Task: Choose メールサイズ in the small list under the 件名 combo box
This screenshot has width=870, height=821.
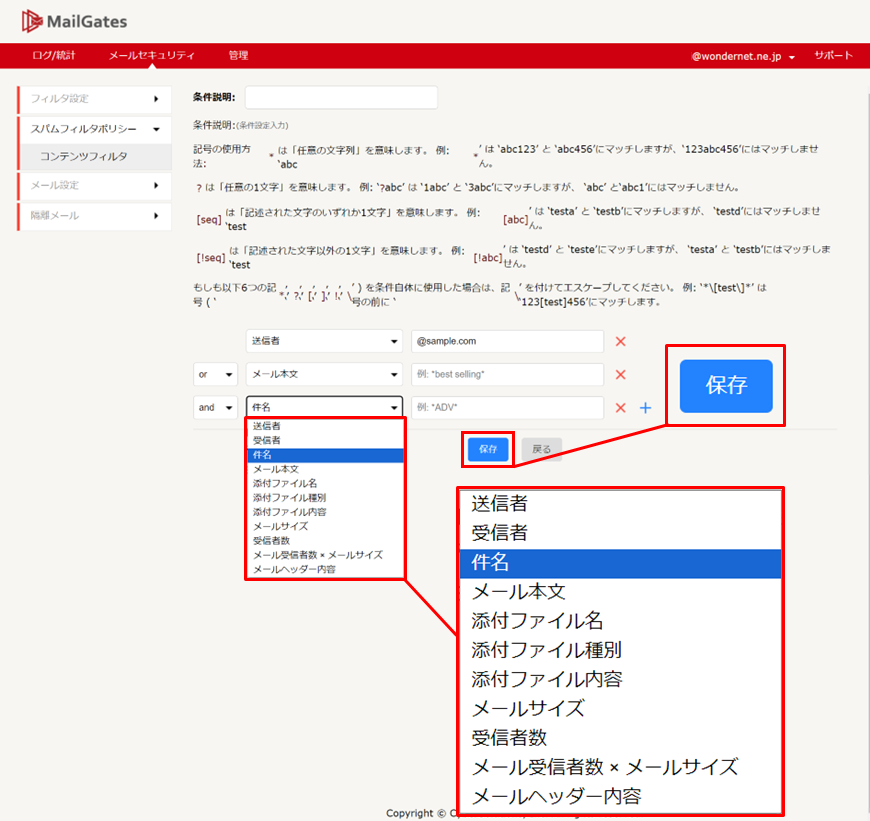Action: coord(325,526)
